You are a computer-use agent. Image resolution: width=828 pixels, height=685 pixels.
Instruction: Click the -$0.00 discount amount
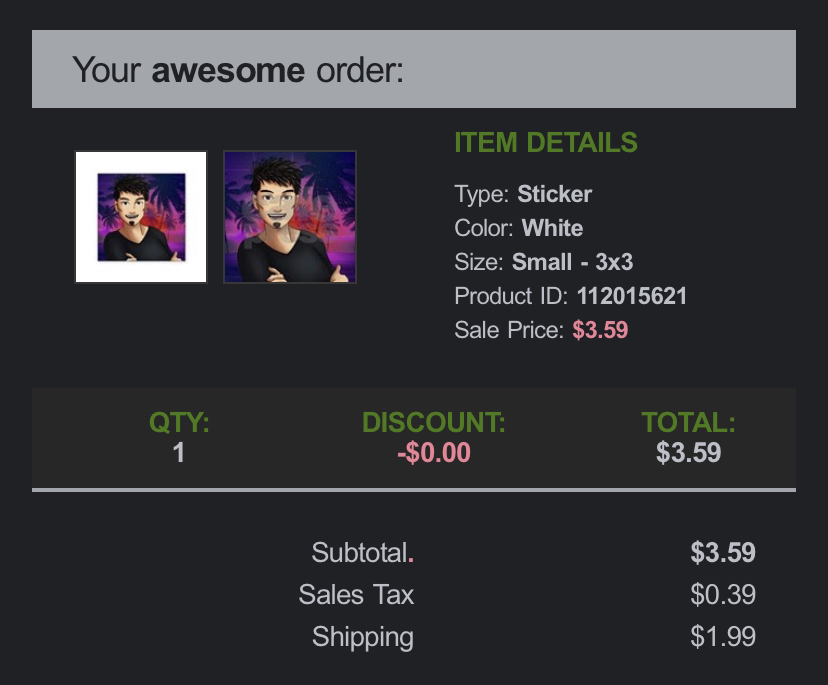tap(434, 453)
